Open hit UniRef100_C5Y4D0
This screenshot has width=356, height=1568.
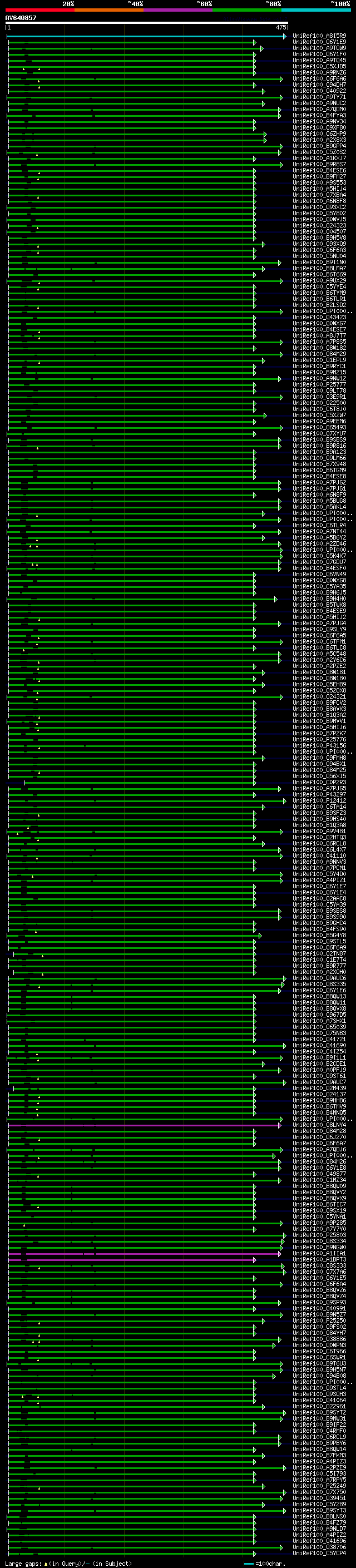(319, 874)
